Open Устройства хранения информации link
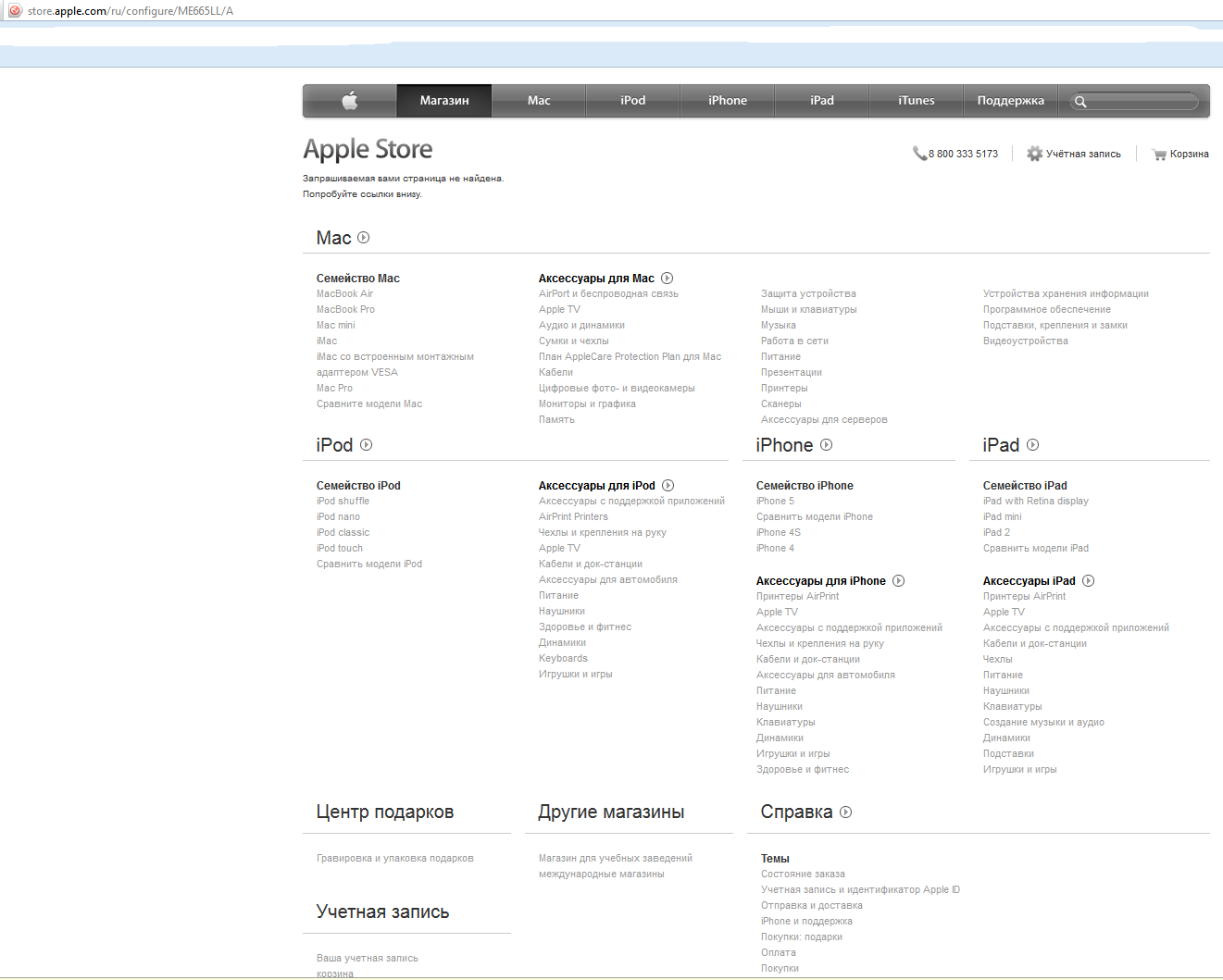The width and height of the screenshot is (1223, 980). 1066,294
